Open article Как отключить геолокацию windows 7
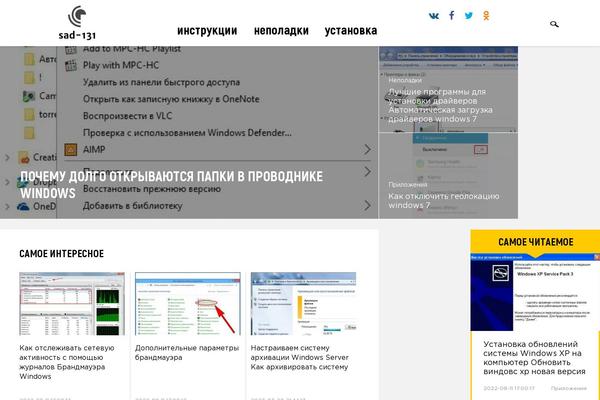Screen dimensions: 600x400 pos(443,201)
